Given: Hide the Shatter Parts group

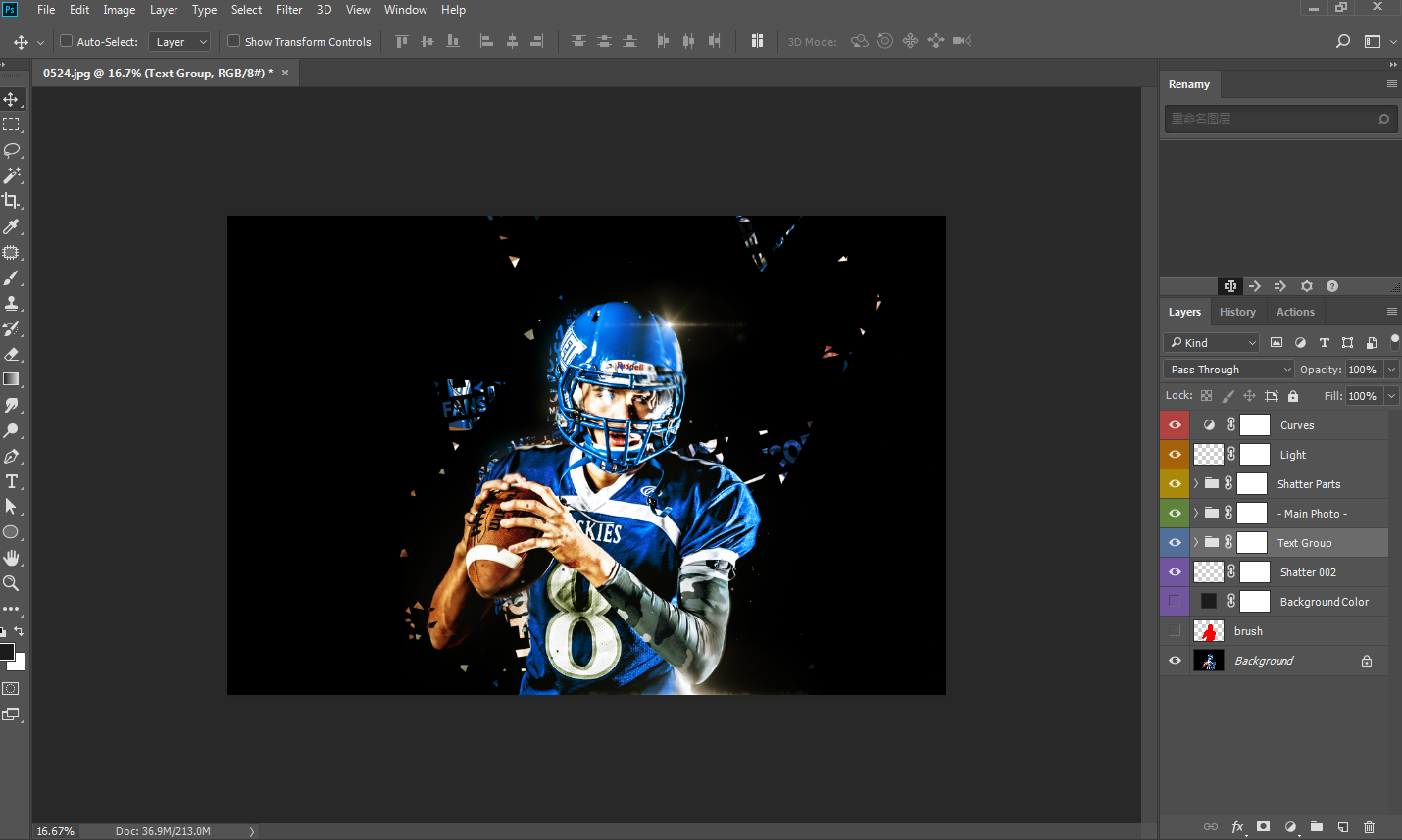Looking at the screenshot, I should click(1175, 484).
